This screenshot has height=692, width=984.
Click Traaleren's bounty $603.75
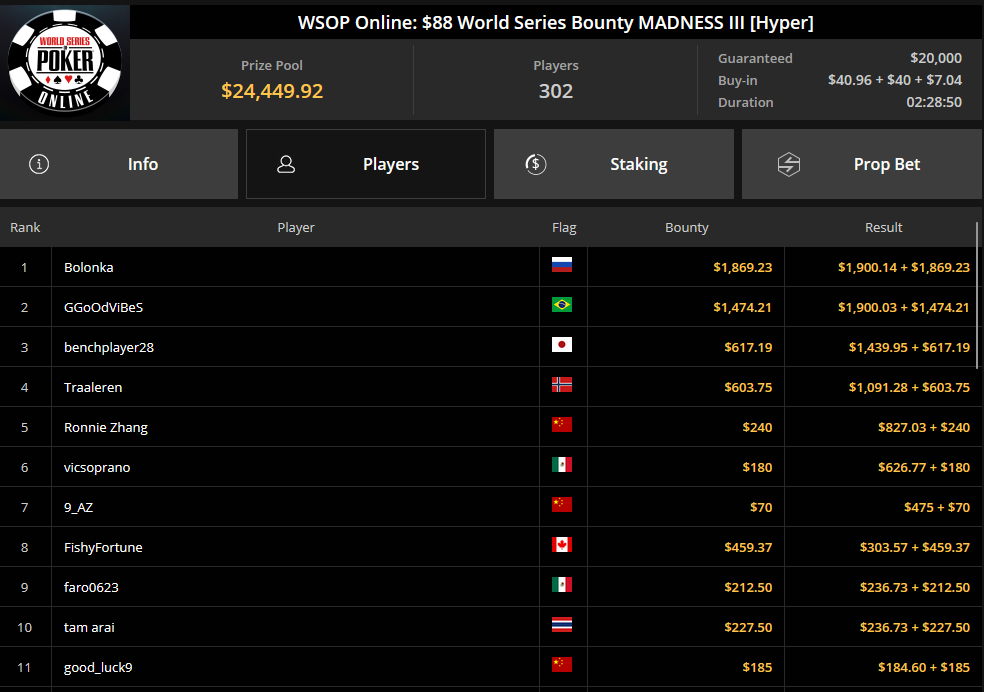click(x=748, y=388)
